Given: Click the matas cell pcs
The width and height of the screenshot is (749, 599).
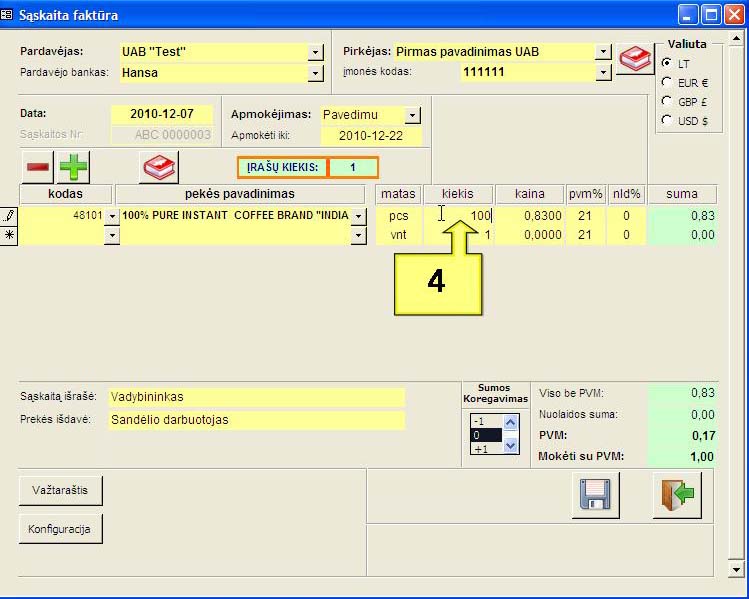Looking at the screenshot, I should pos(398,216).
